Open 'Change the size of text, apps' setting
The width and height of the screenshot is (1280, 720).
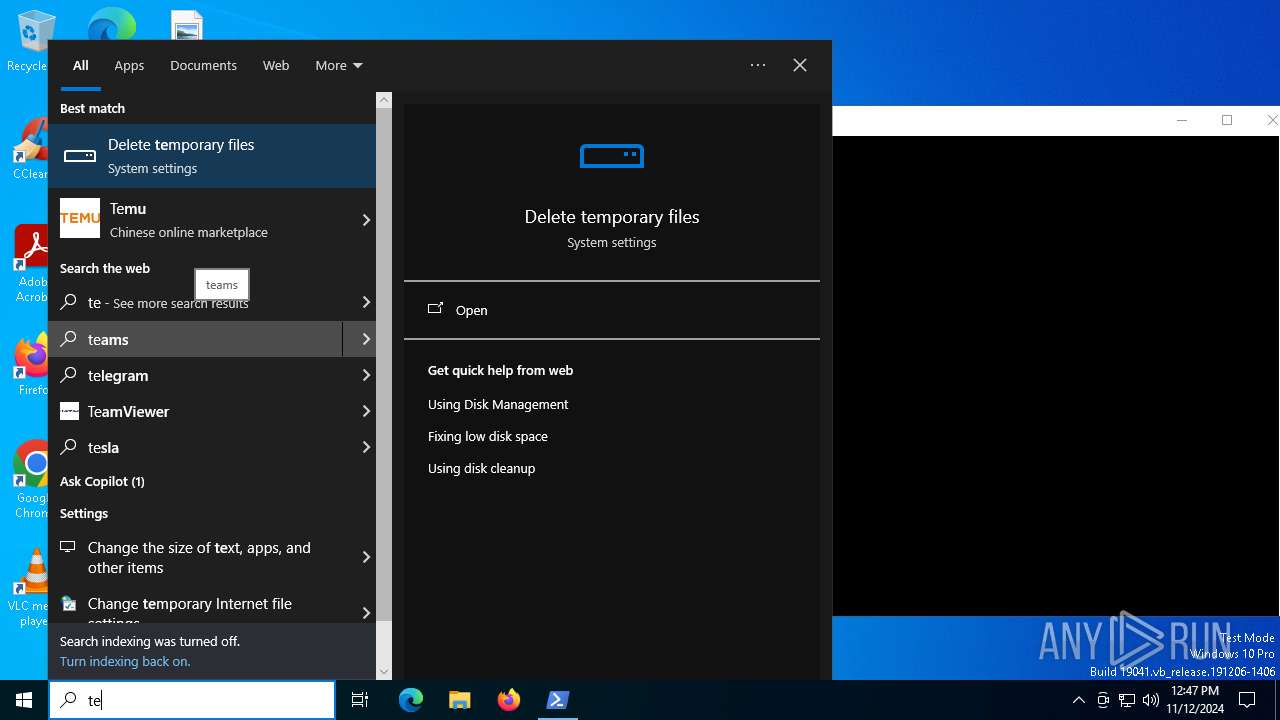coord(200,557)
